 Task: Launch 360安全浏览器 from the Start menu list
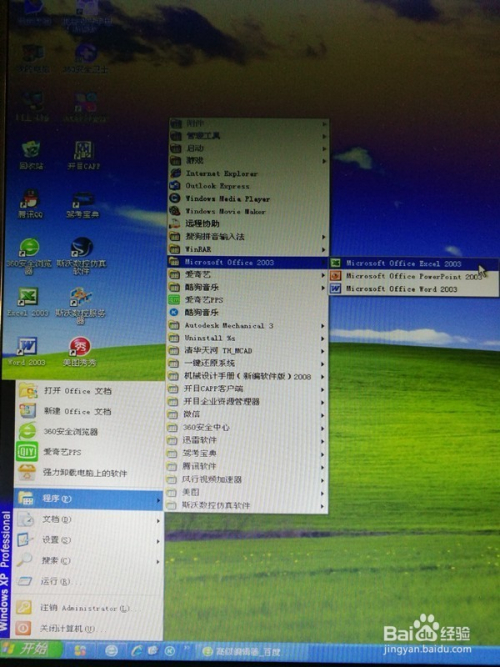point(89,431)
